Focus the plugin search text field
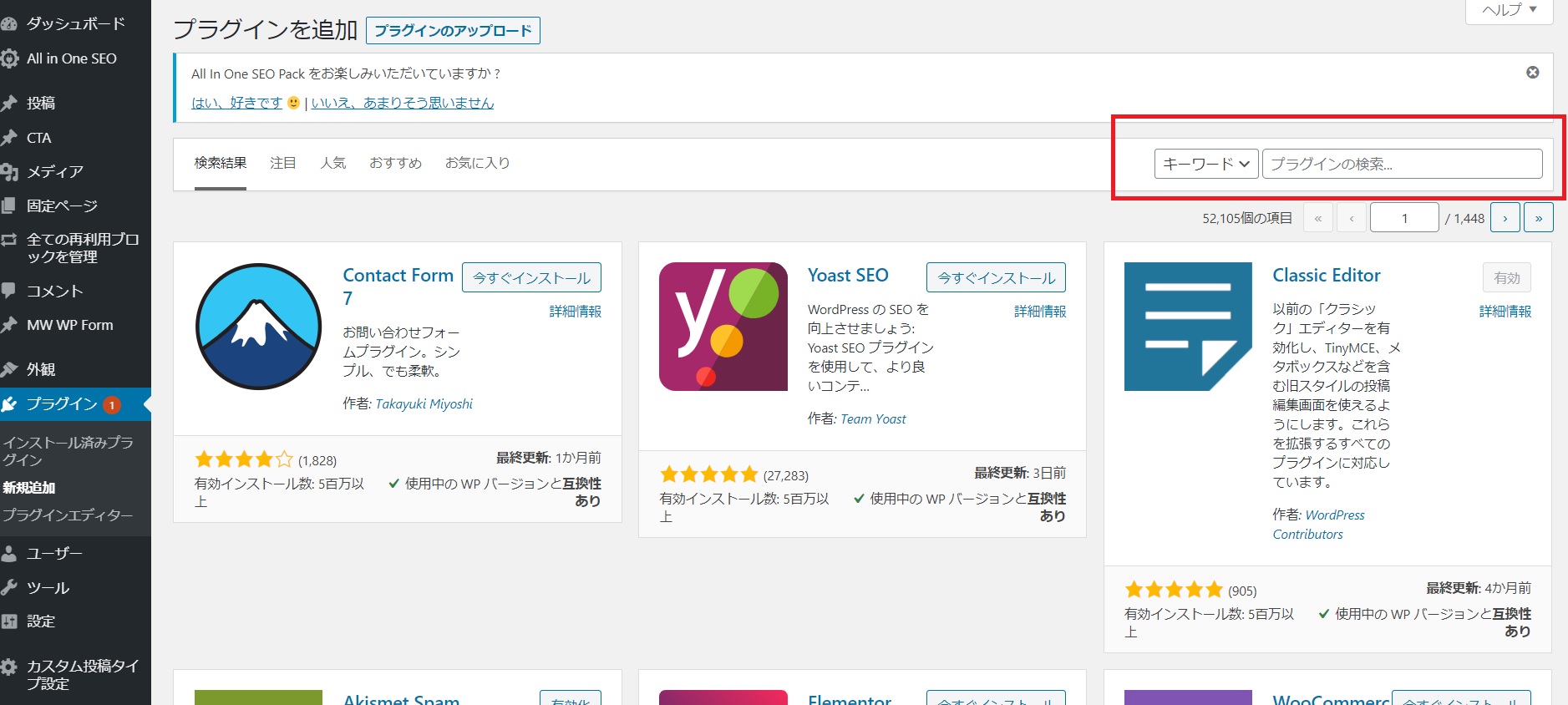 tap(1402, 164)
